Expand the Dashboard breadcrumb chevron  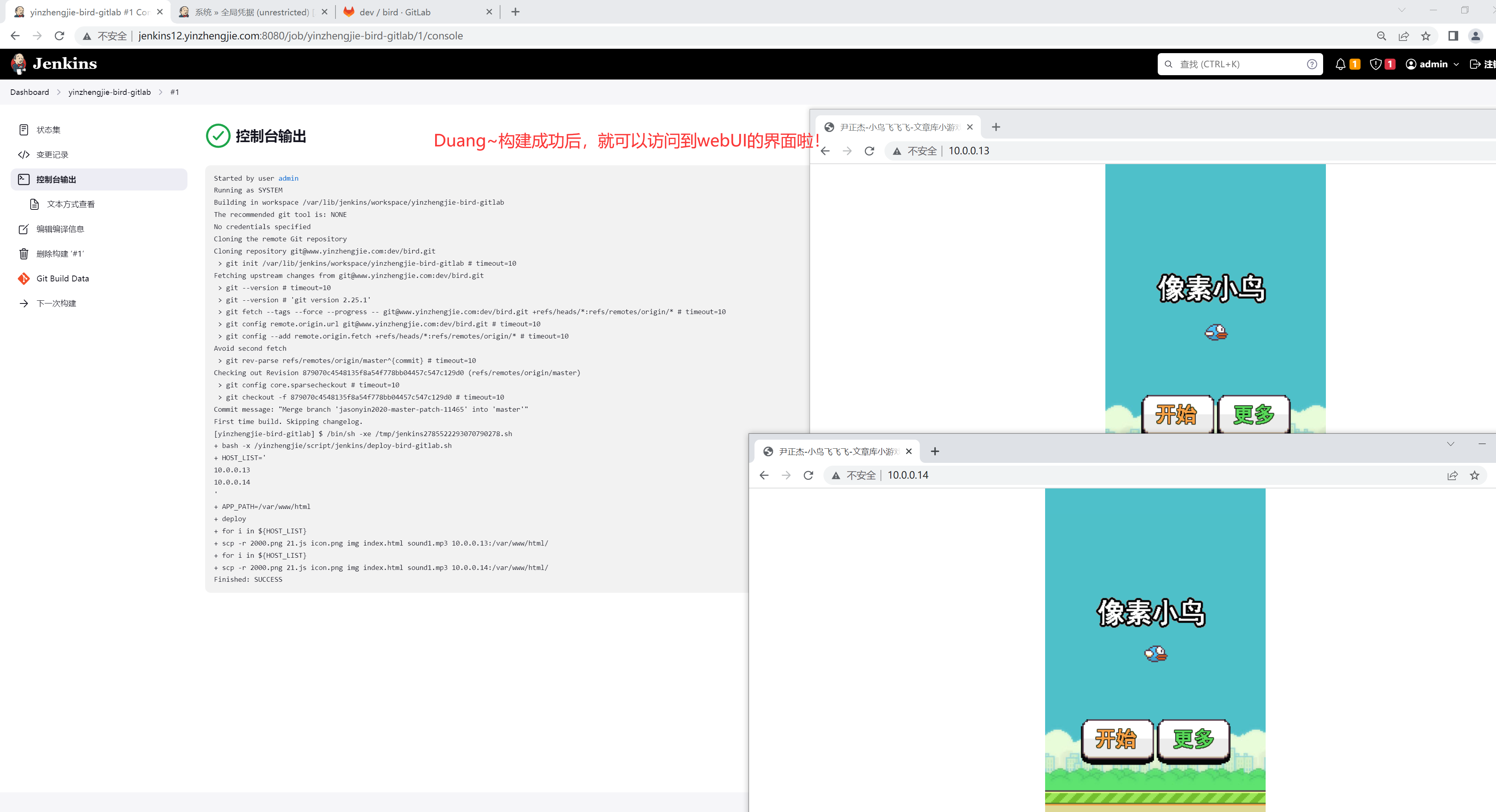click(x=59, y=92)
